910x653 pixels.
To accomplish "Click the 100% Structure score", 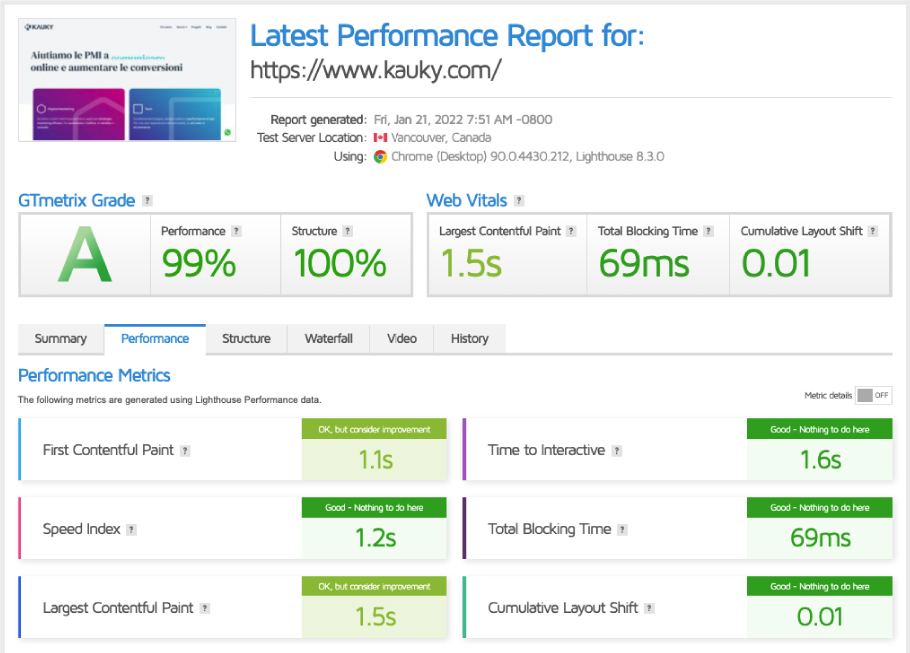I will tap(340, 264).
